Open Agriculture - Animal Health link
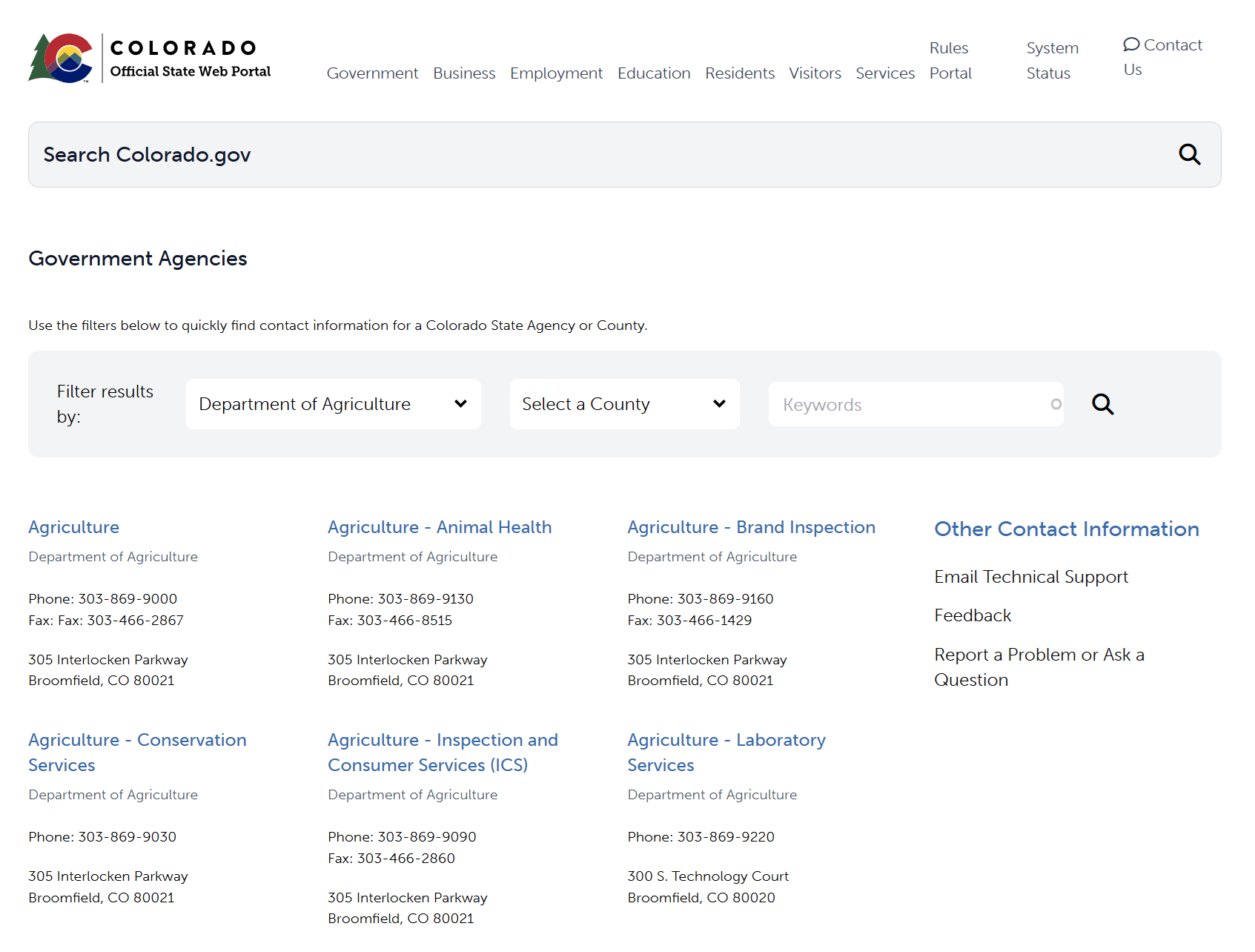 pyautogui.click(x=440, y=527)
